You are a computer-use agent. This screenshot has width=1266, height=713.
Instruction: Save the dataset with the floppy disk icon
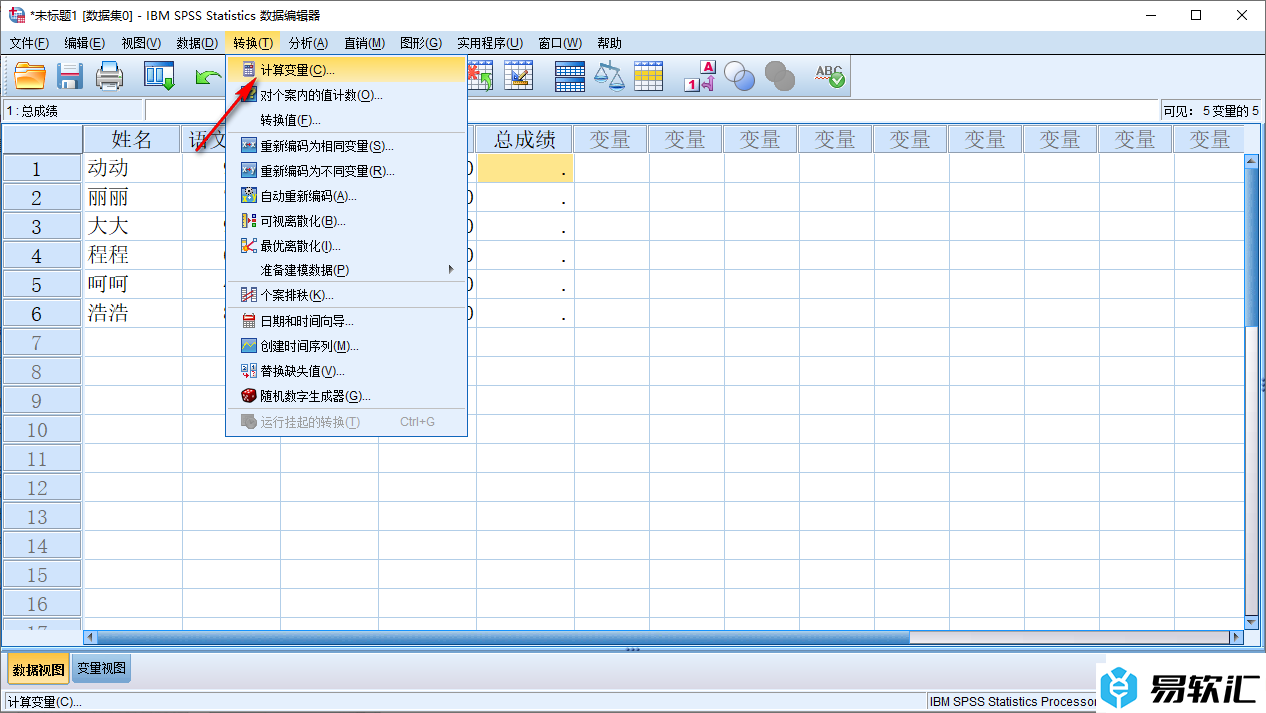coord(70,76)
